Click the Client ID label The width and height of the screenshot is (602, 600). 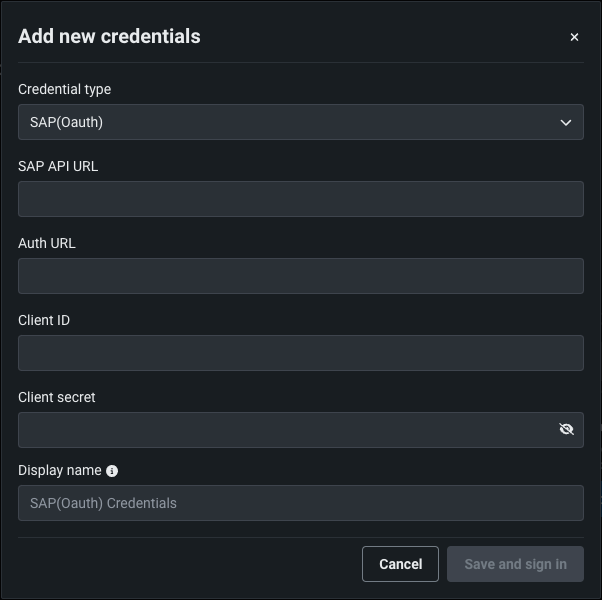coord(44,320)
